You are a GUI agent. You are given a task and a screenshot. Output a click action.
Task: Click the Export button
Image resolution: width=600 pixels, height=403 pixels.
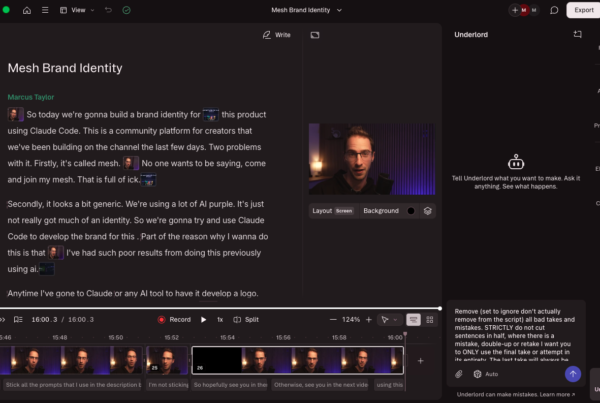pyautogui.click(x=583, y=10)
